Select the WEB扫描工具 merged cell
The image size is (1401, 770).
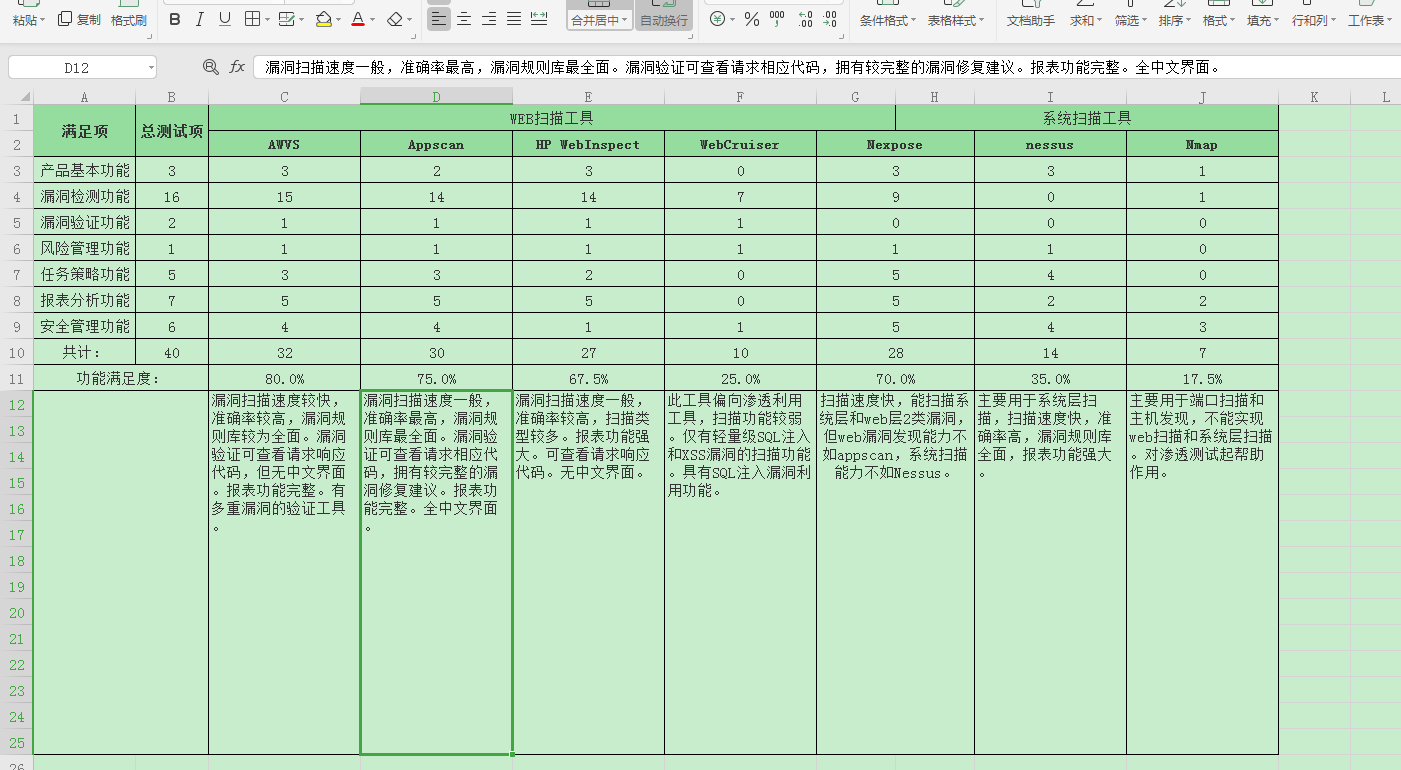(552, 118)
